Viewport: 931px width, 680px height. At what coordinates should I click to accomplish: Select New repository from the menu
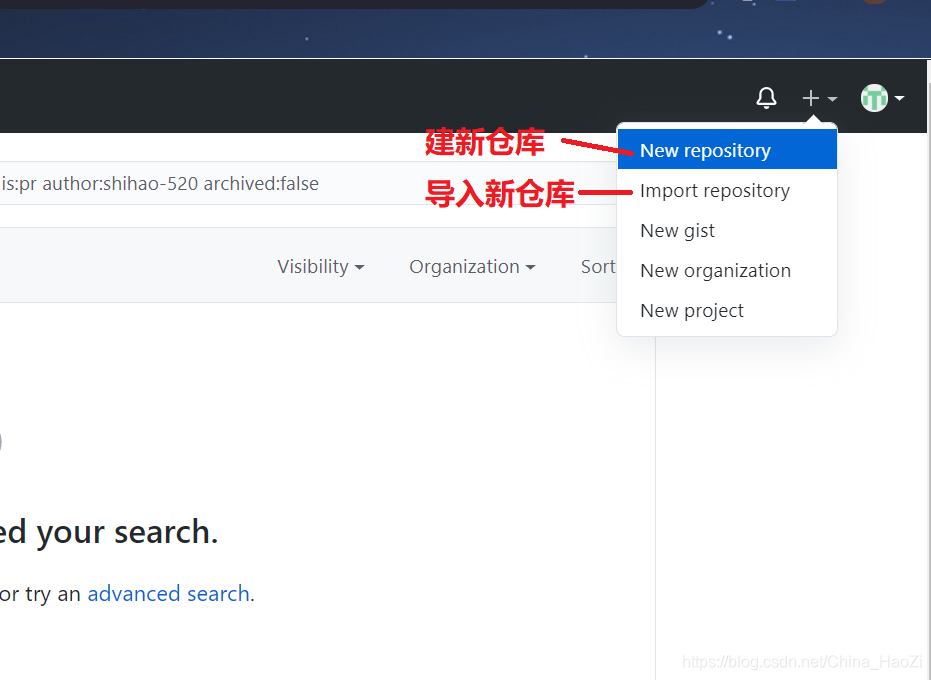(727, 150)
